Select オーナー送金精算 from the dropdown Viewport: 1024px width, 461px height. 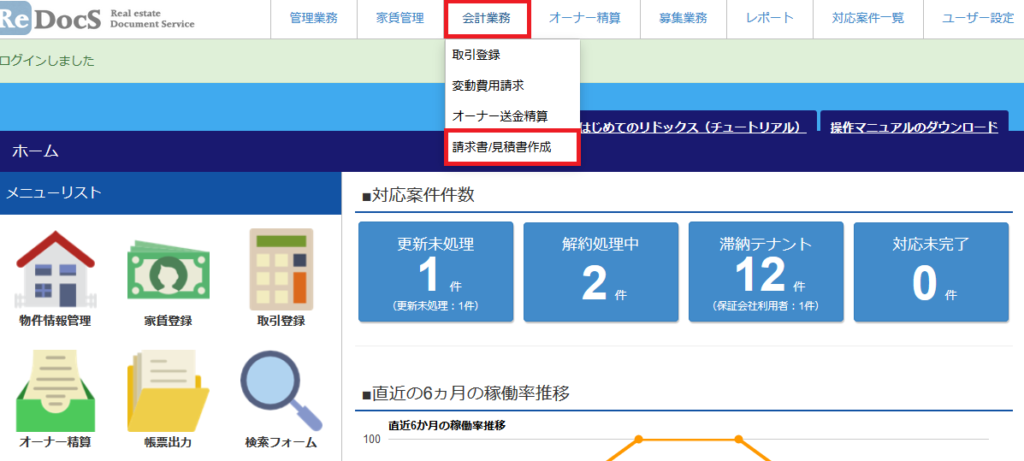[x=512, y=116]
